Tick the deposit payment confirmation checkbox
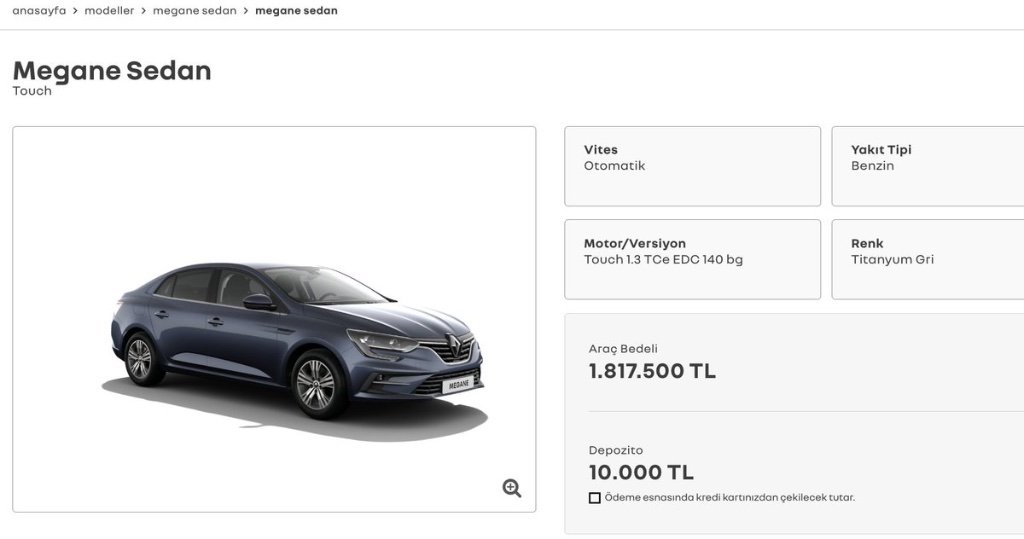The width and height of the screenshot is (1024, 539). point(594,498)
